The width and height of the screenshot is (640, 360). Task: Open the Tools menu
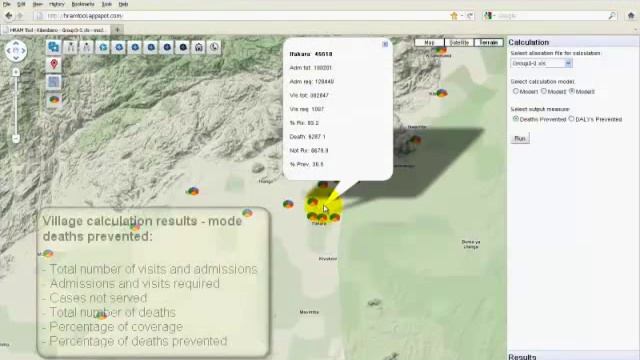click(x=107, y=4)
